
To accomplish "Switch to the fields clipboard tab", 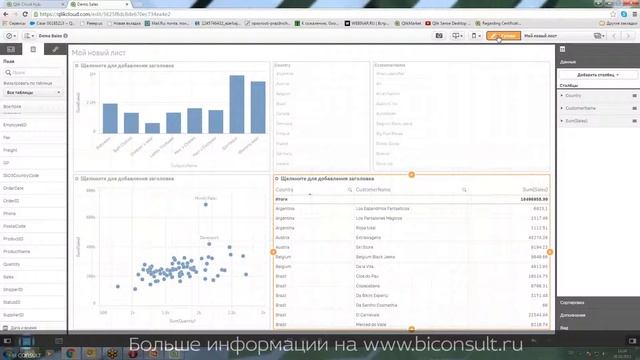I will click(x=33, y=49).
